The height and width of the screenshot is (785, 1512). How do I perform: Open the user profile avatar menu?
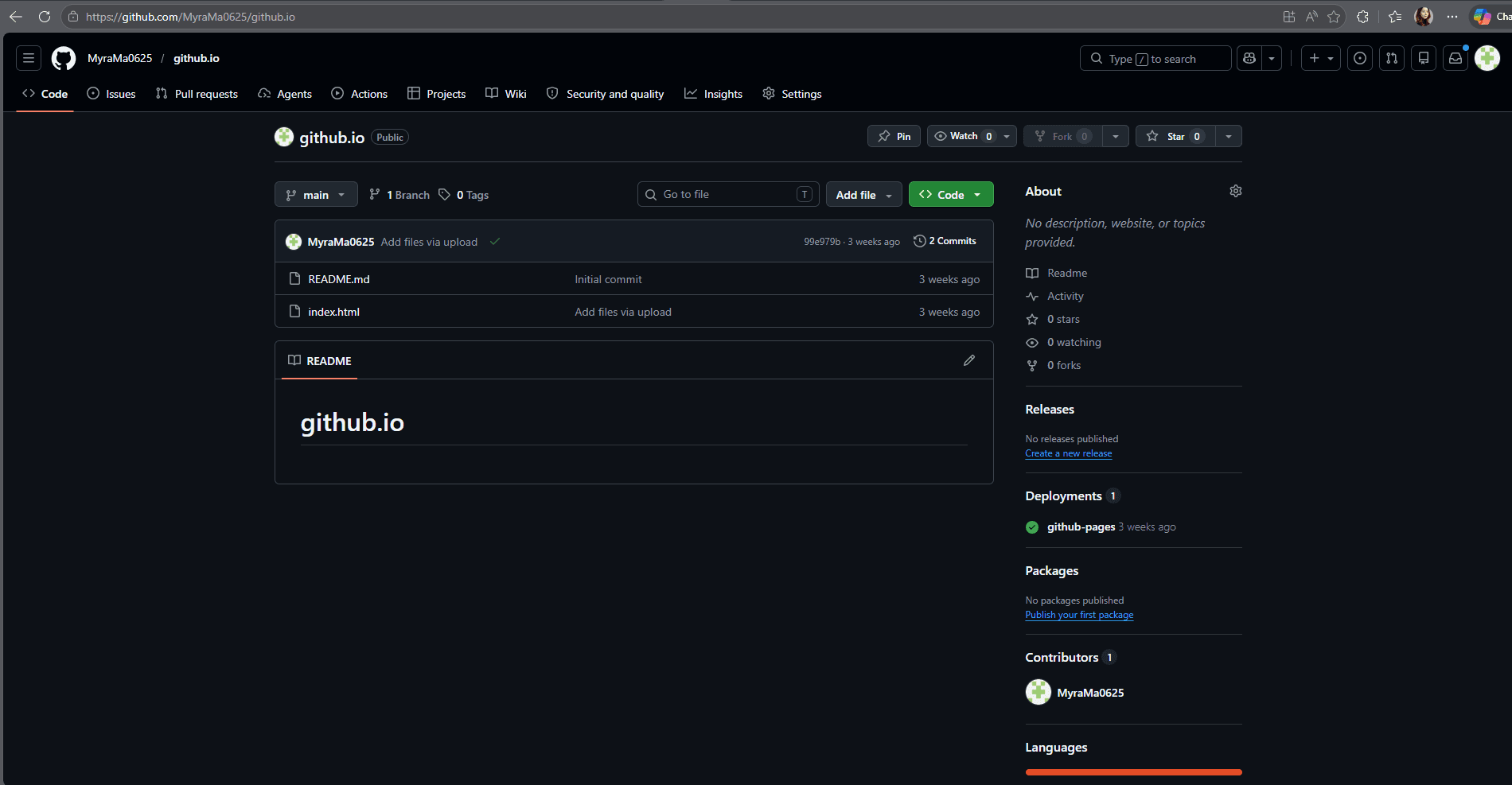coord(1487,58)
